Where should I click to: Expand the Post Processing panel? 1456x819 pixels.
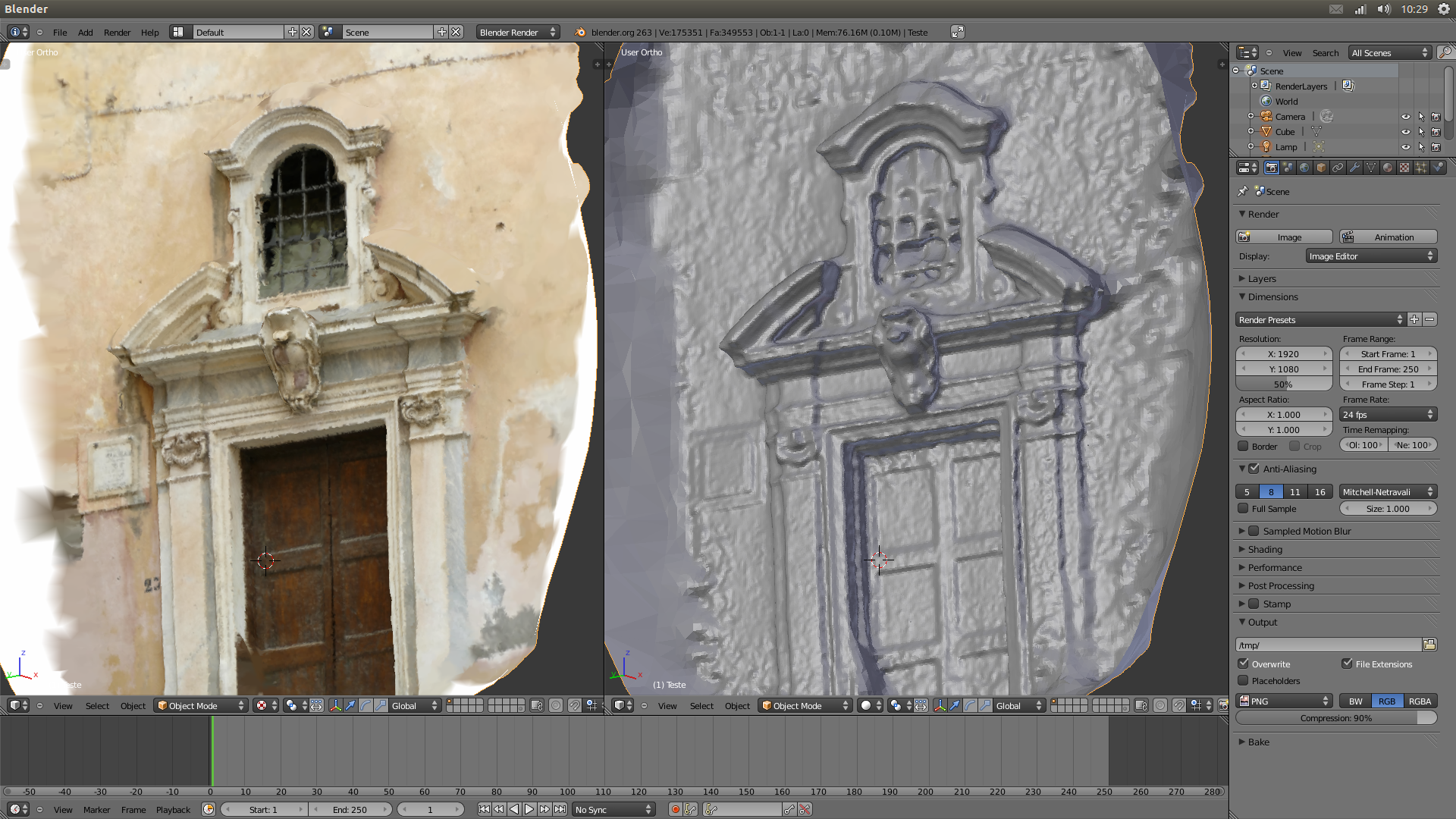[1281, 585]
